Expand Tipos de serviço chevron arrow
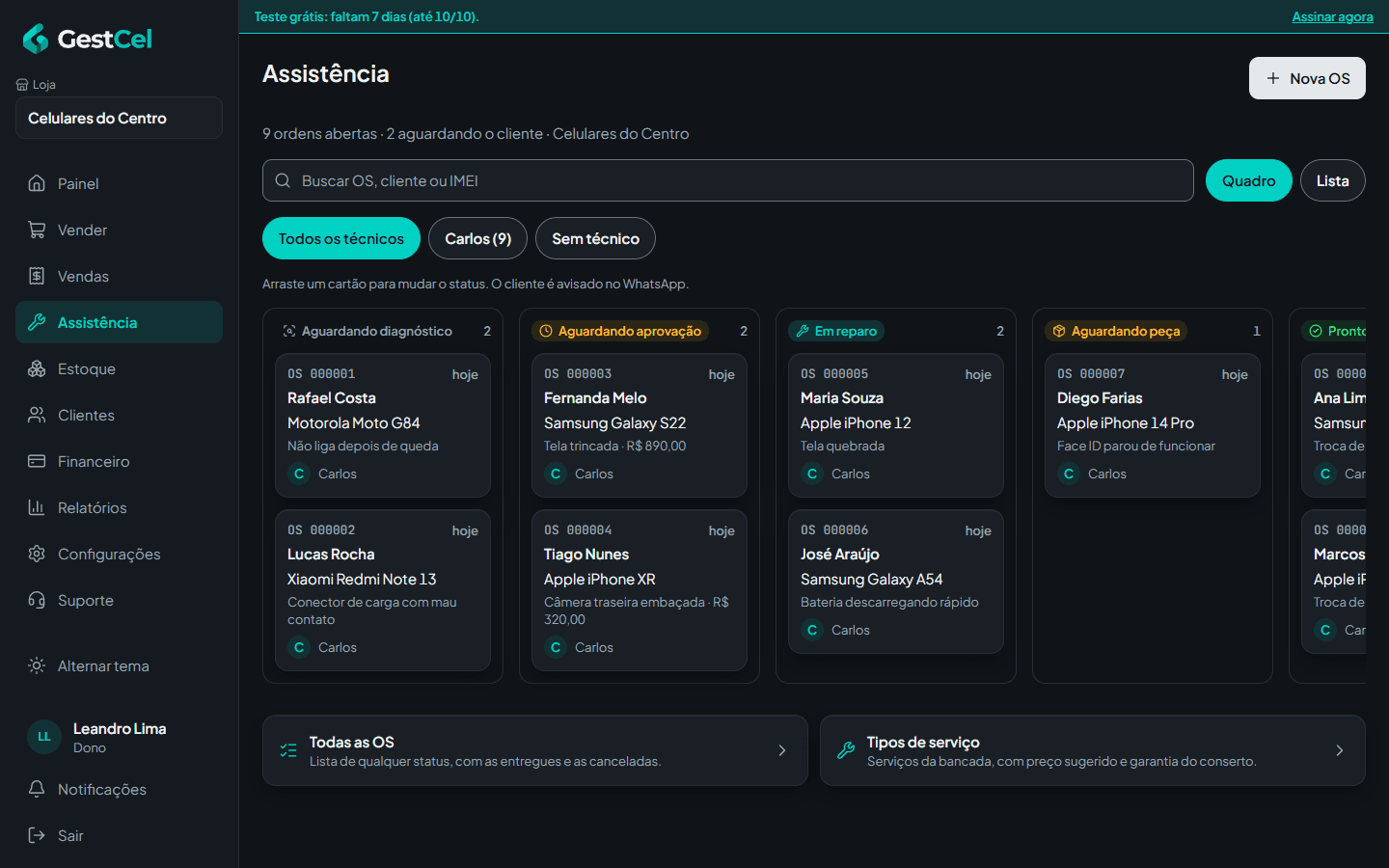 1340,750
